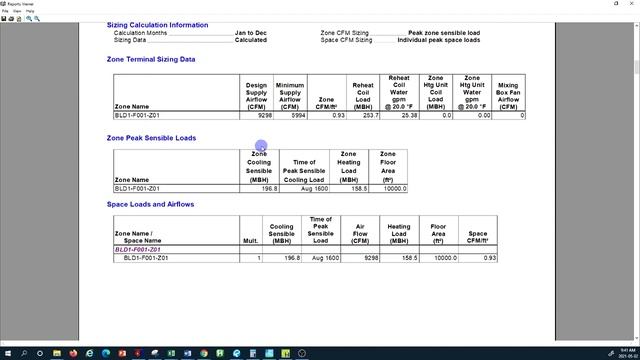Screen dimensions: 640x360
Task: Click the first magnifier zoom icon
Action: click(29, 19)
